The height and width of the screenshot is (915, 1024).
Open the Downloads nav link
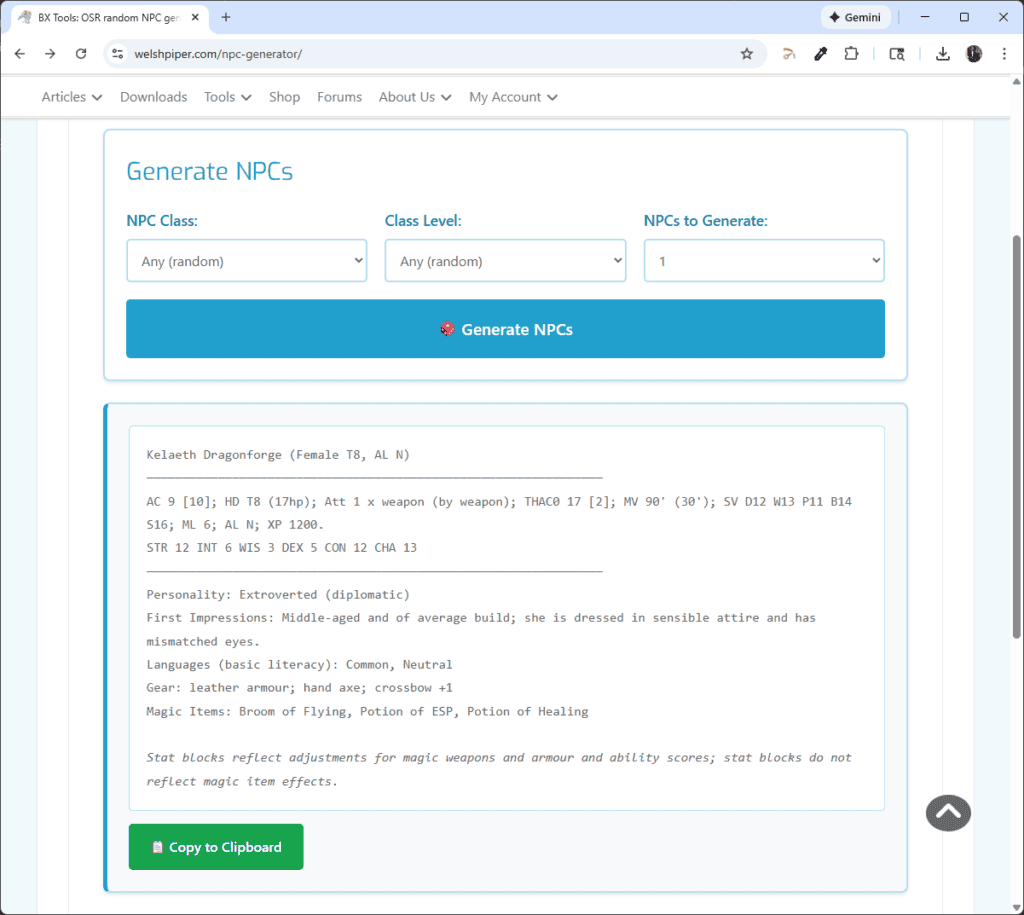(153, 97)
